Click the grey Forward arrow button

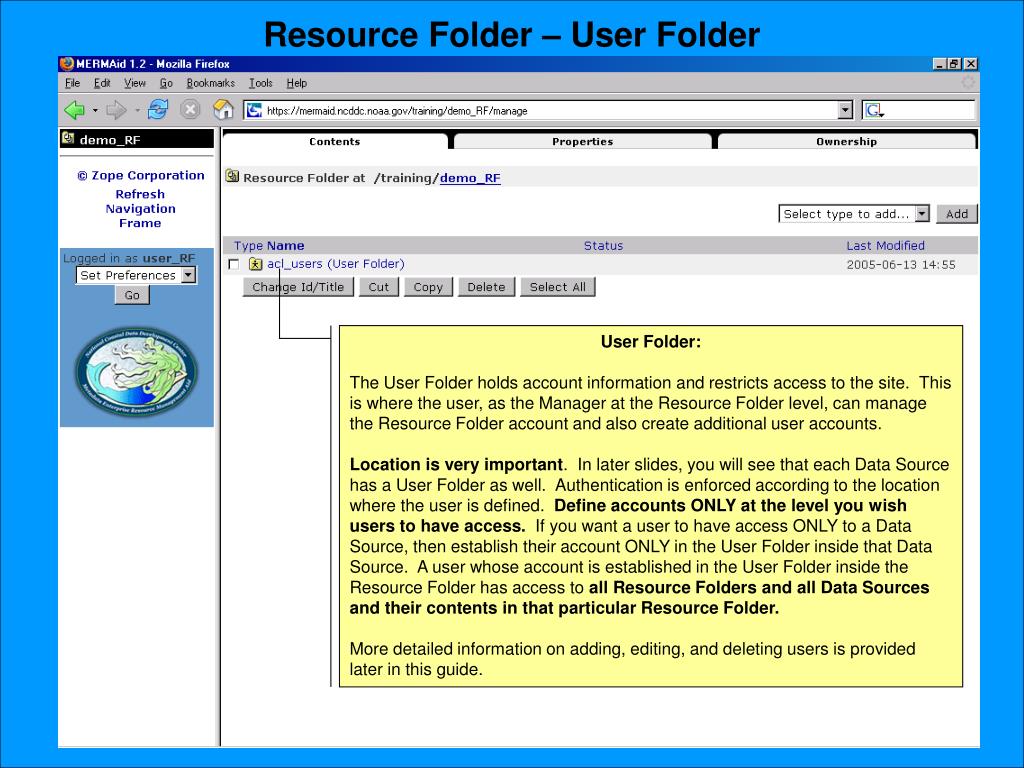point(116,110)
